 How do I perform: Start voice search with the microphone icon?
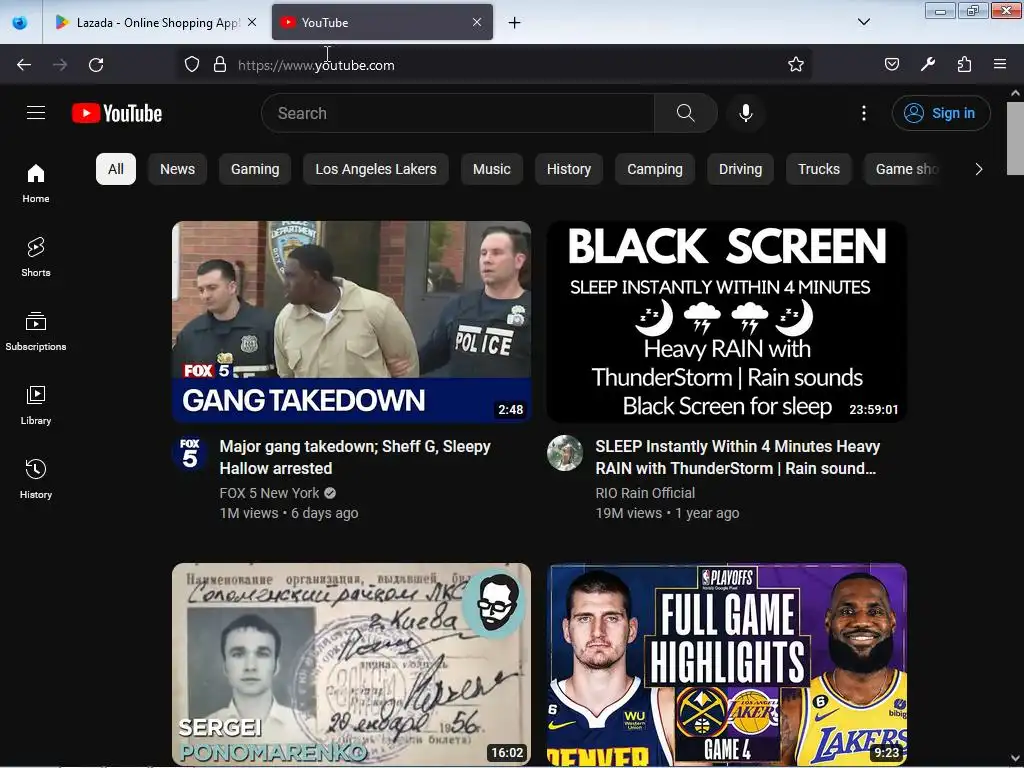tap(745, 113)
